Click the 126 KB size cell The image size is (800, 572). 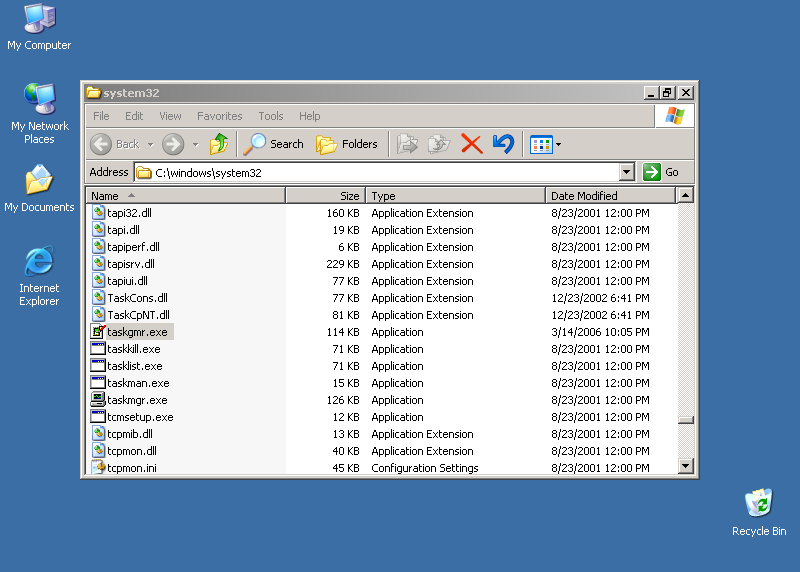(x=343, y=400)
